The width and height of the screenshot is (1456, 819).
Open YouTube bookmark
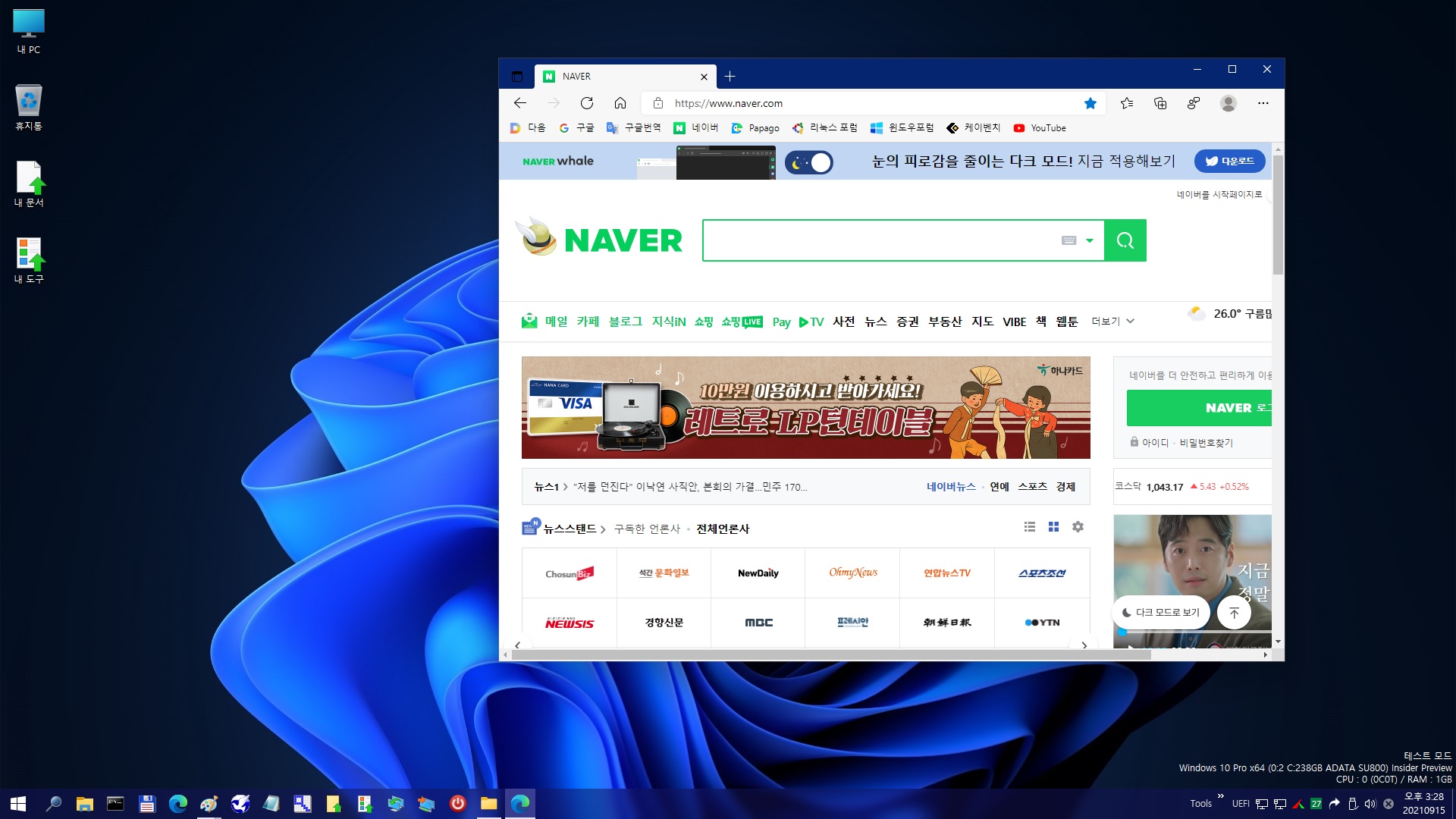pos(1040,128)
